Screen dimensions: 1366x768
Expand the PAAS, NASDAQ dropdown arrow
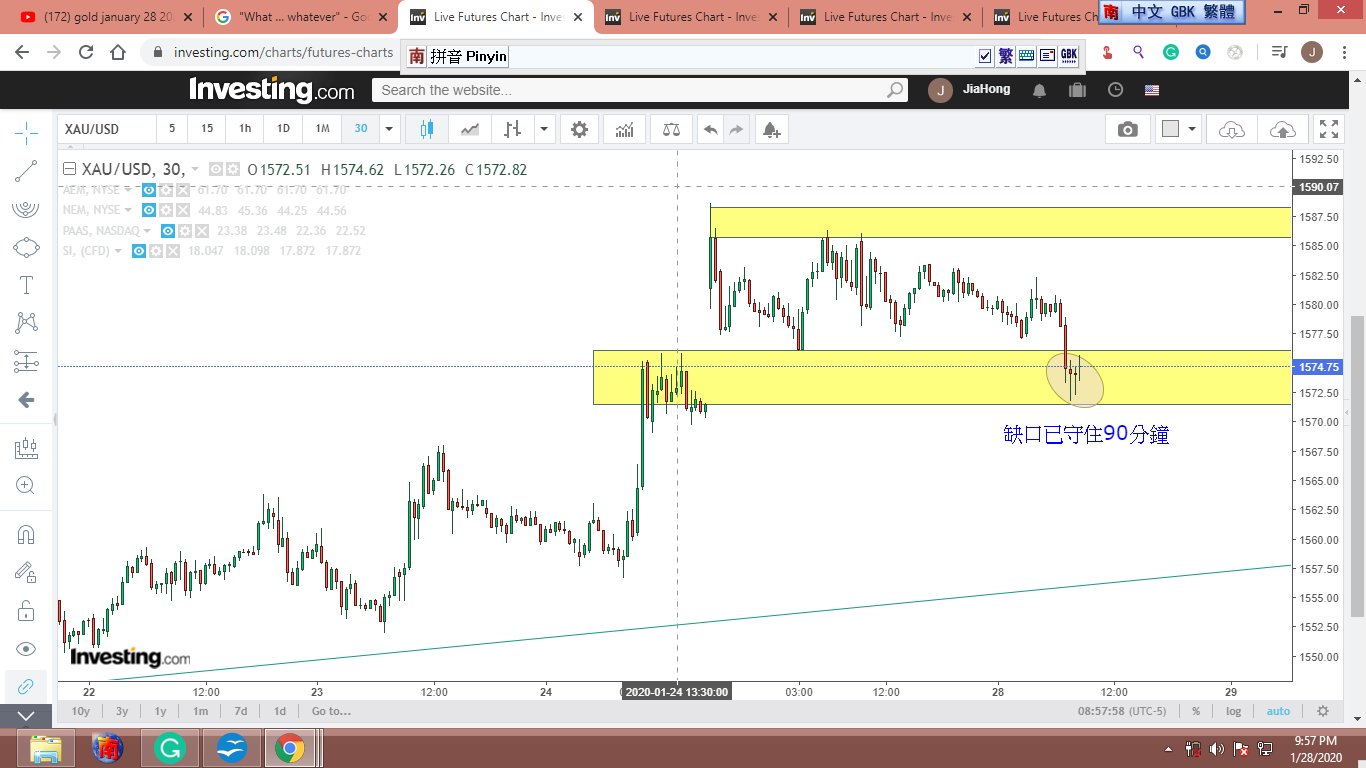pos(147,230)
